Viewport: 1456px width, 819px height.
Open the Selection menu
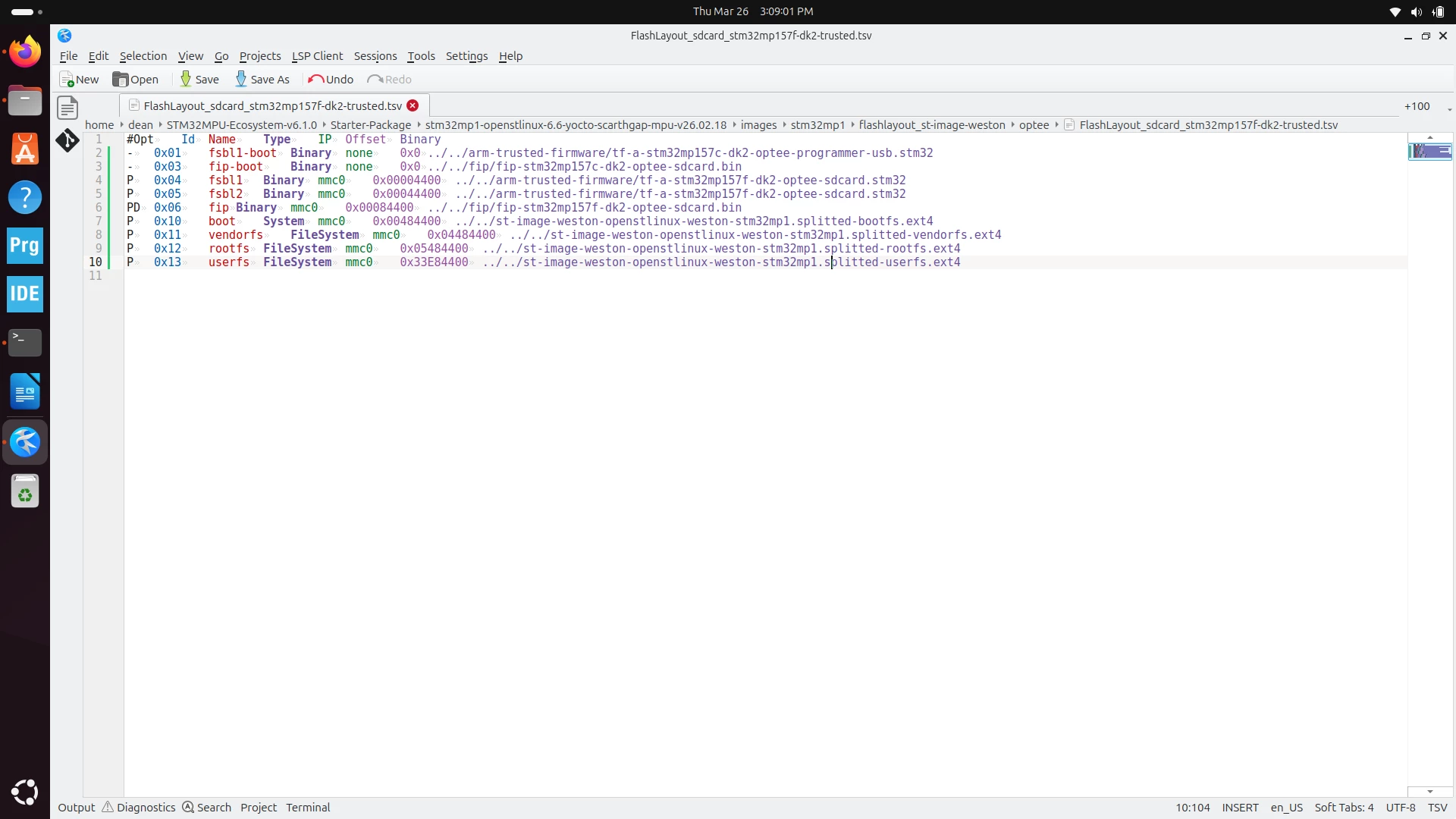(143, 56)
